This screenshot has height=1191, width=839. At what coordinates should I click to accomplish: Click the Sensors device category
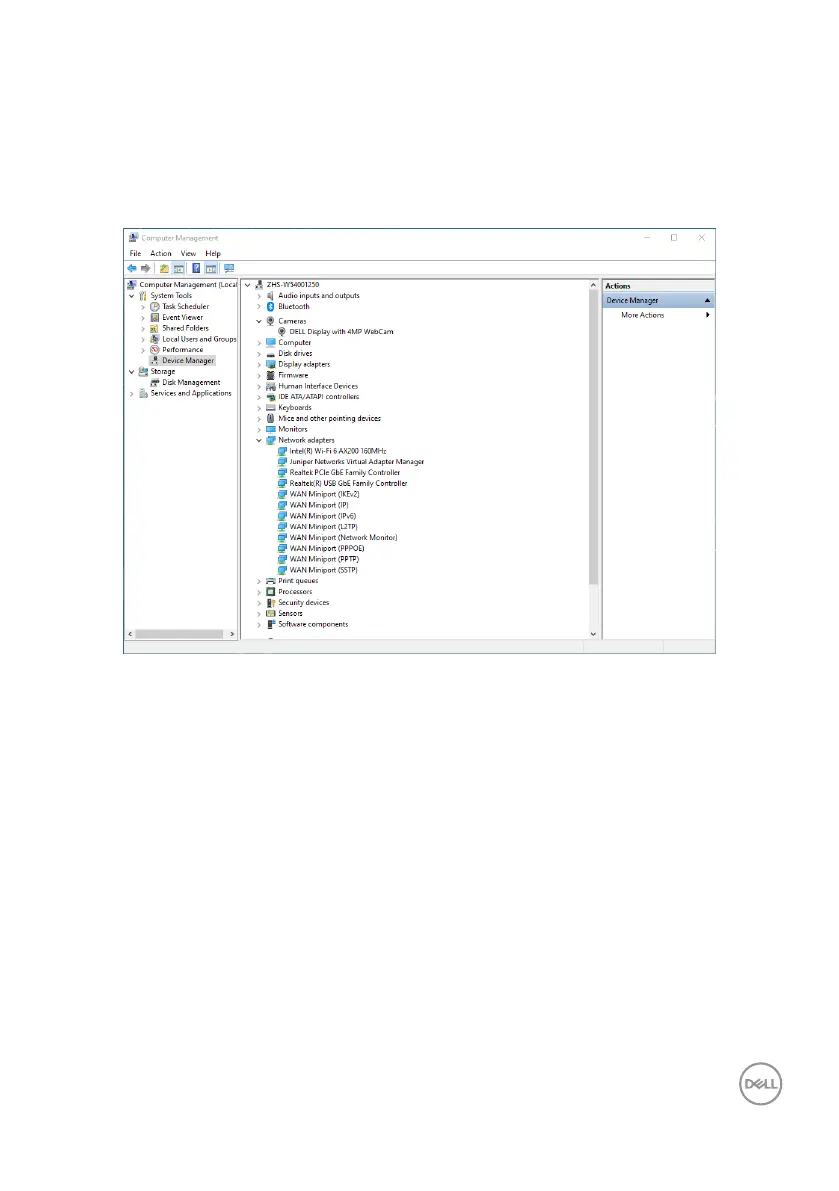tap(290, 614)
